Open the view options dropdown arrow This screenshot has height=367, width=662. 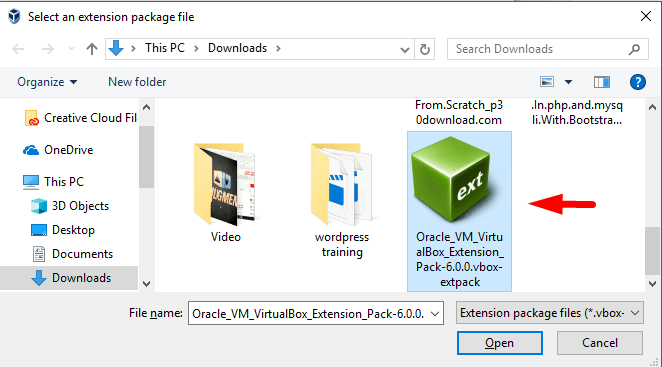click(569, 82)
